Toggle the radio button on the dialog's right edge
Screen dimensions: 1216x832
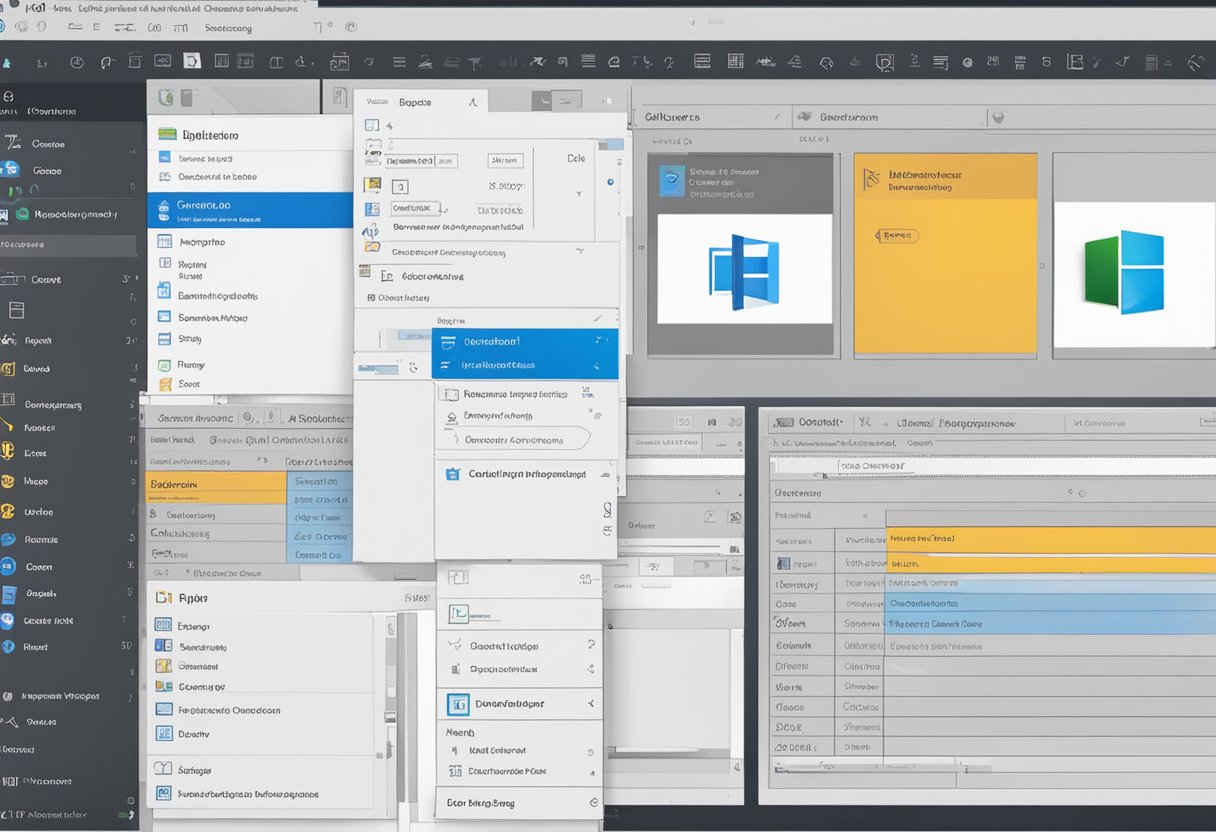click(611, 182)
